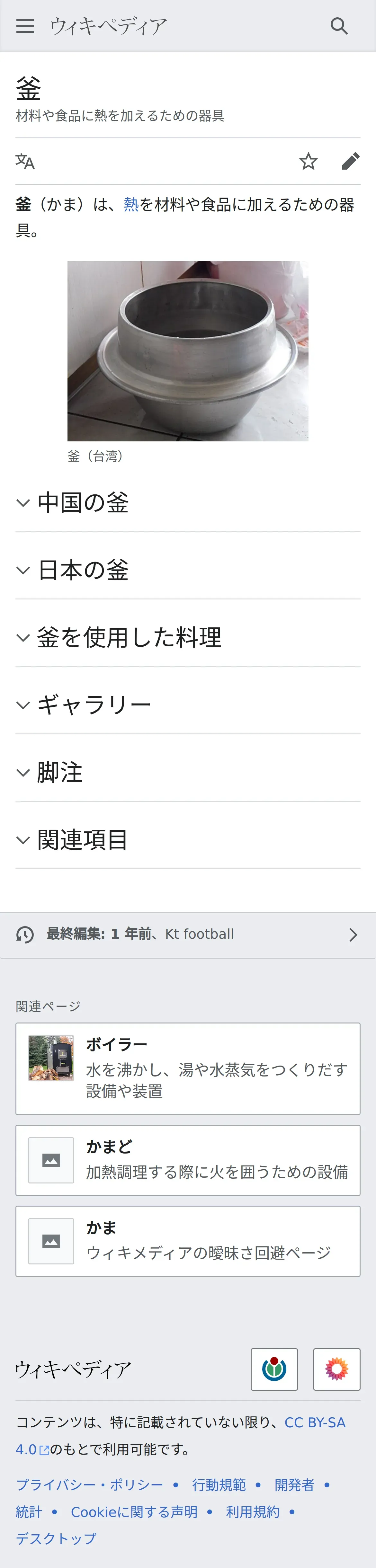Expand the 中国の釜 section
This screenshot has width=376, height=1568.
[188, 503]
